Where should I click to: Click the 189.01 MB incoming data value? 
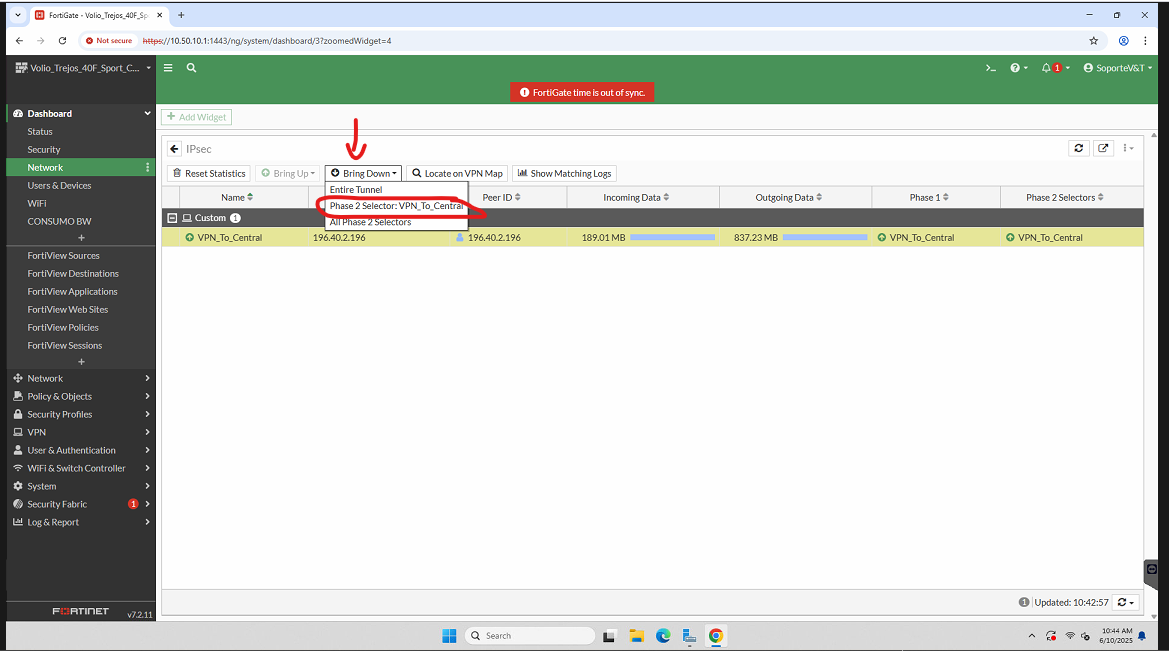(603, 238)
